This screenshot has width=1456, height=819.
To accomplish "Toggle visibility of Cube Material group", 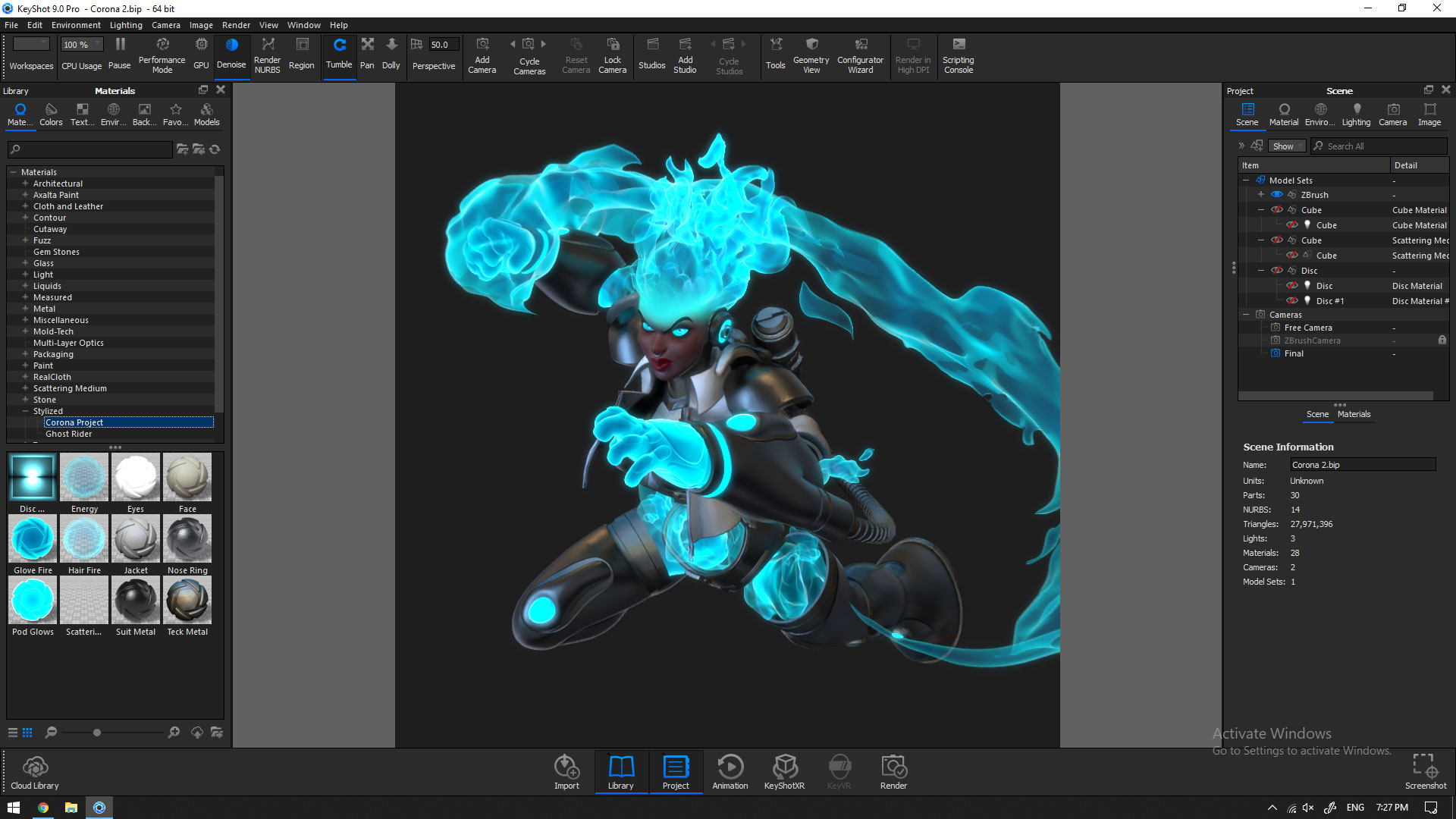I will 1277,210.
